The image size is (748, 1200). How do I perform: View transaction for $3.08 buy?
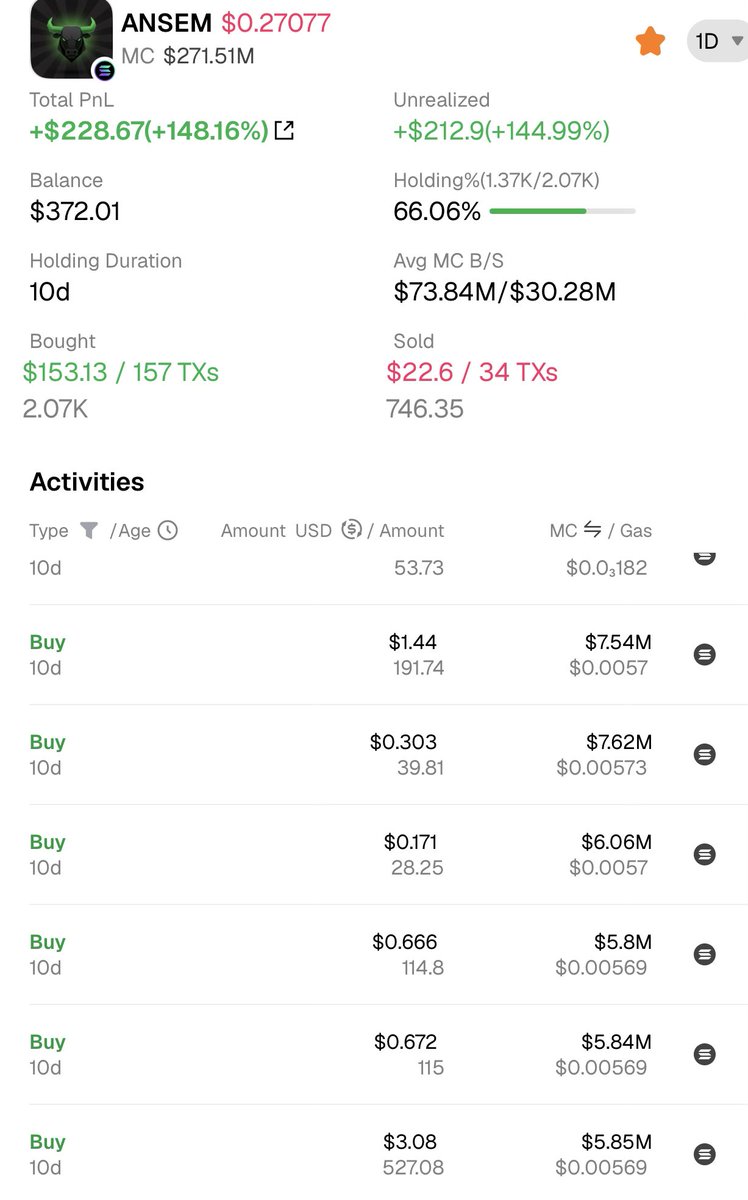pyautogui.click(x=705, y=1154)
